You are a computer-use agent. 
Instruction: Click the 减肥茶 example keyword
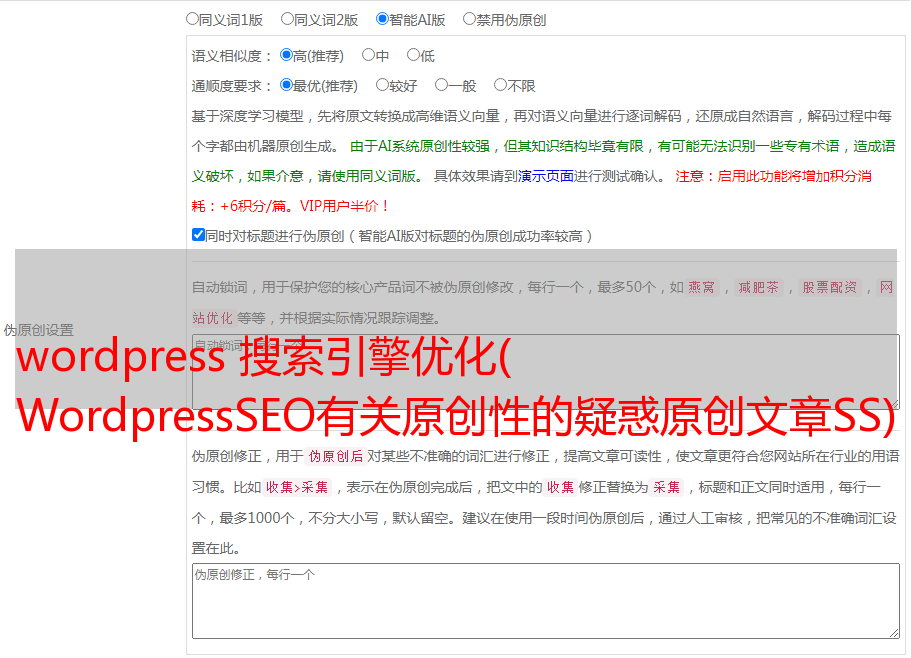[x=758, y=287]
